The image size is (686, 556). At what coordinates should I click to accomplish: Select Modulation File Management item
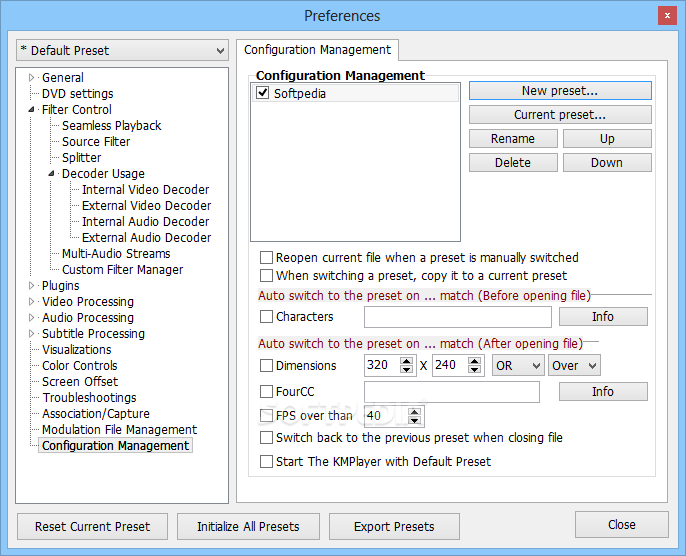[x=119, y=430]
